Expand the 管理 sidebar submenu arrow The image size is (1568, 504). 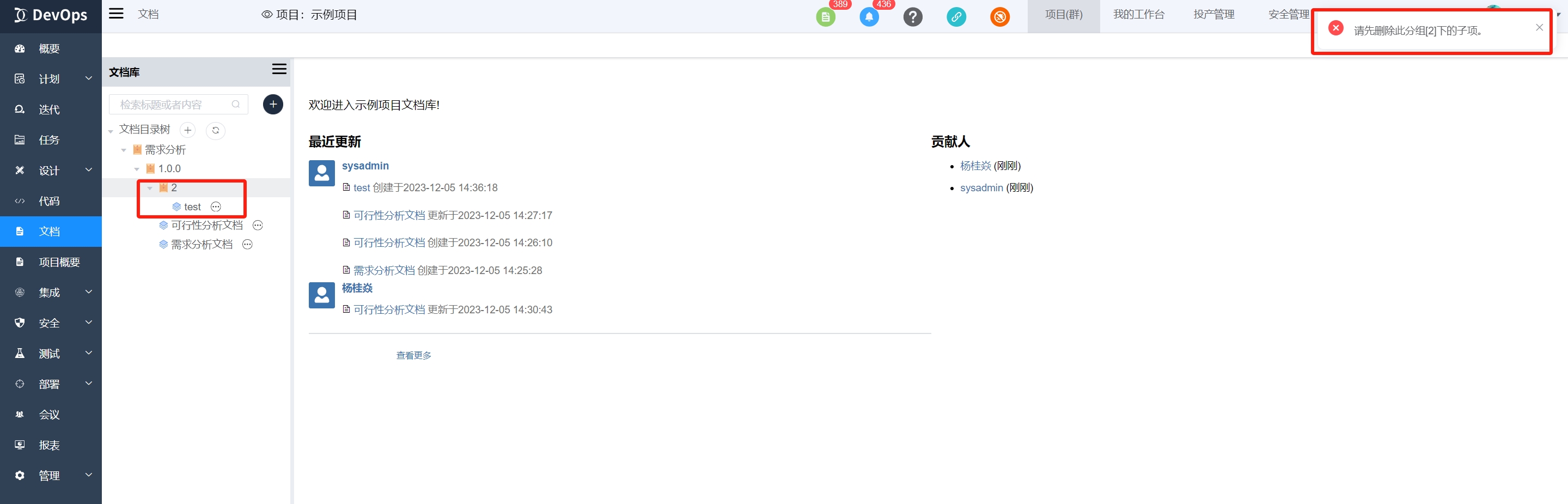[89, 475]
